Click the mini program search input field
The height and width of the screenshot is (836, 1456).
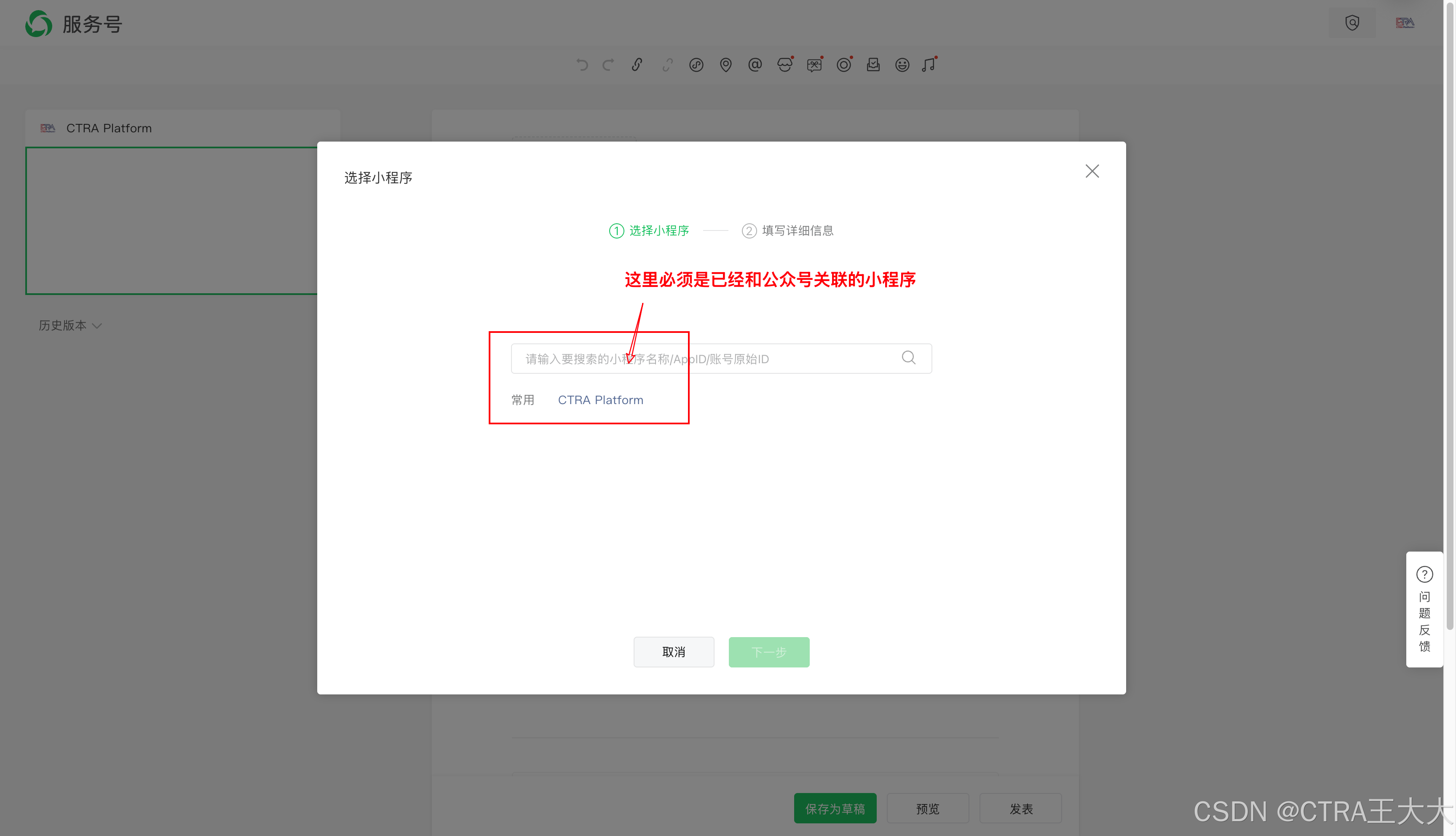[x=706, y=359]
